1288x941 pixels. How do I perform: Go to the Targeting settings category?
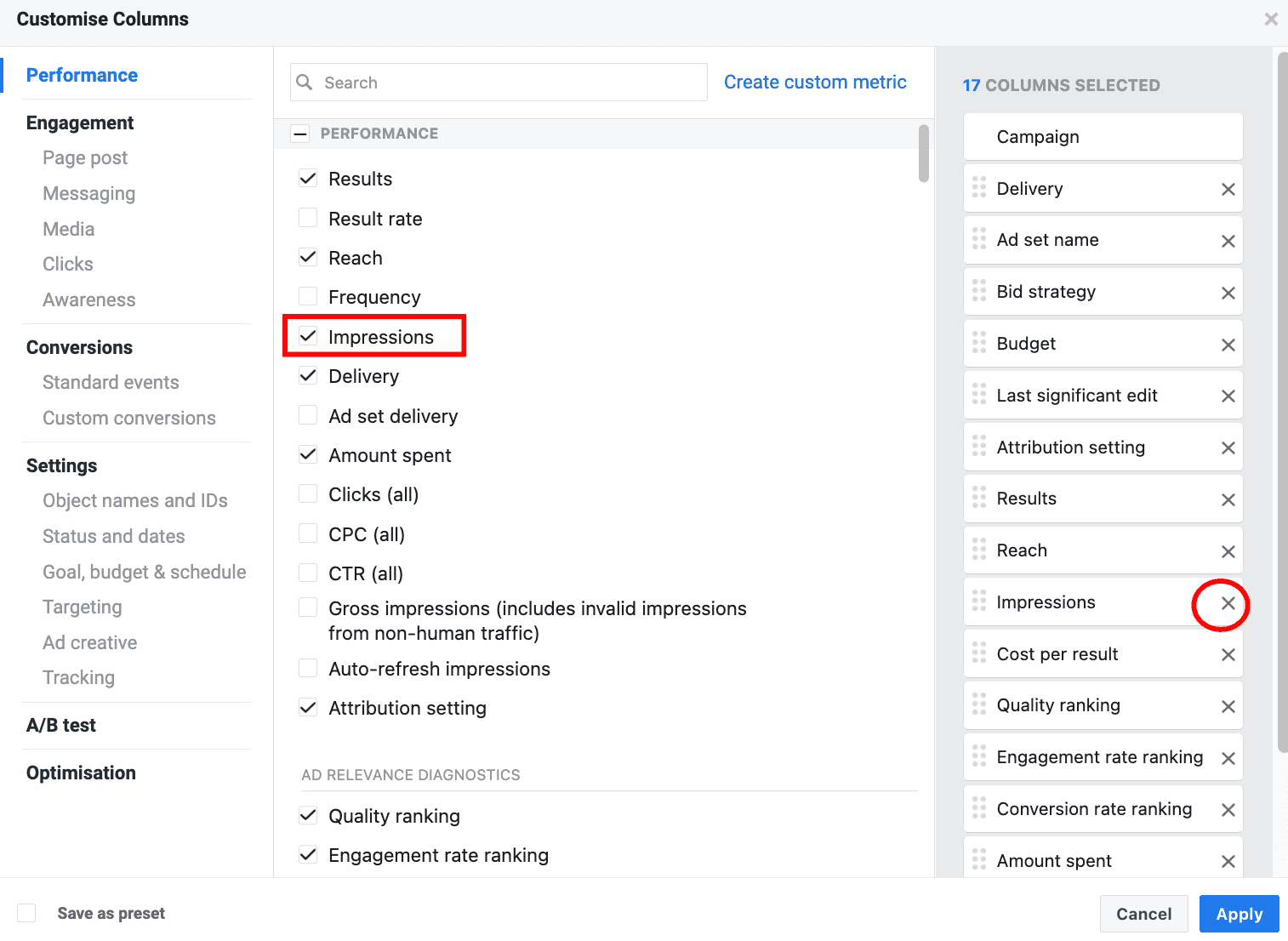83,607
